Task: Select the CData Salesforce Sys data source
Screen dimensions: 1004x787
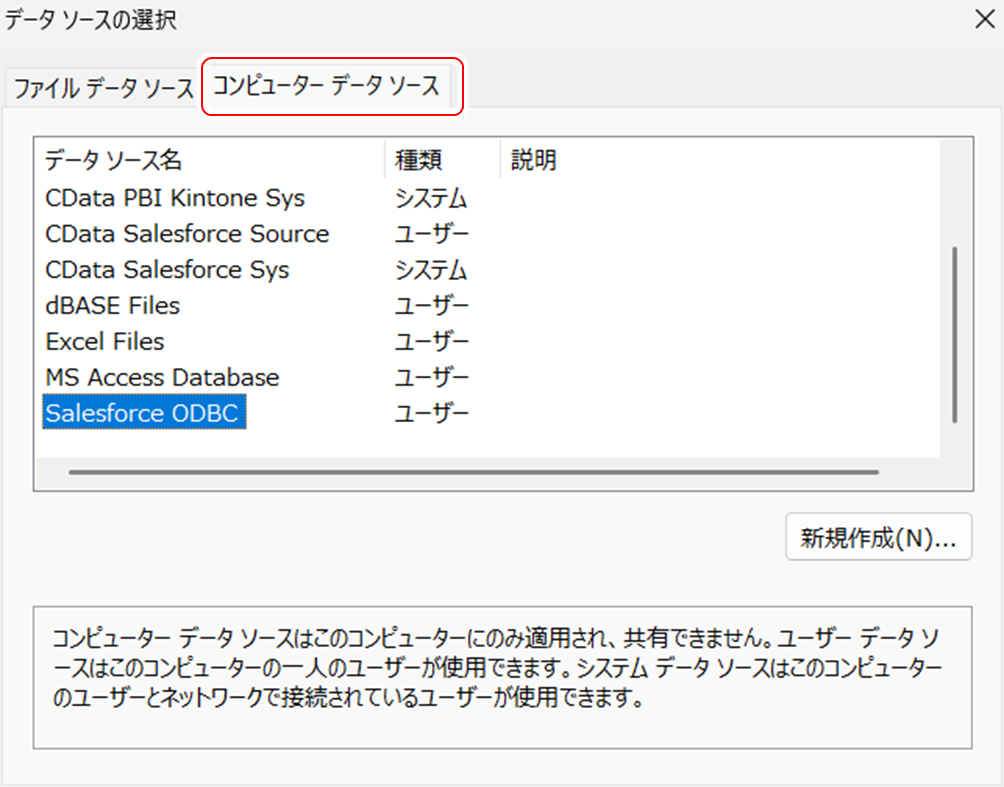Action: pyautogui.click(x=165, y=270)
